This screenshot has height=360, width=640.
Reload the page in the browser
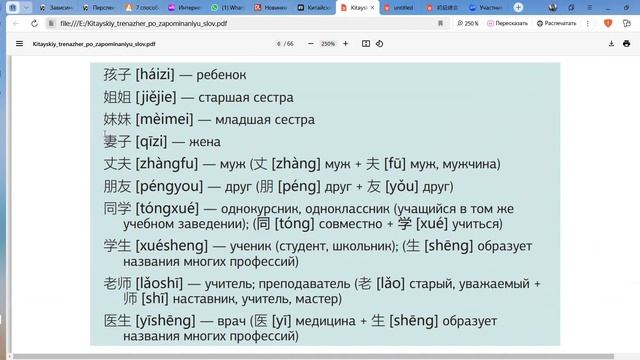34,24
